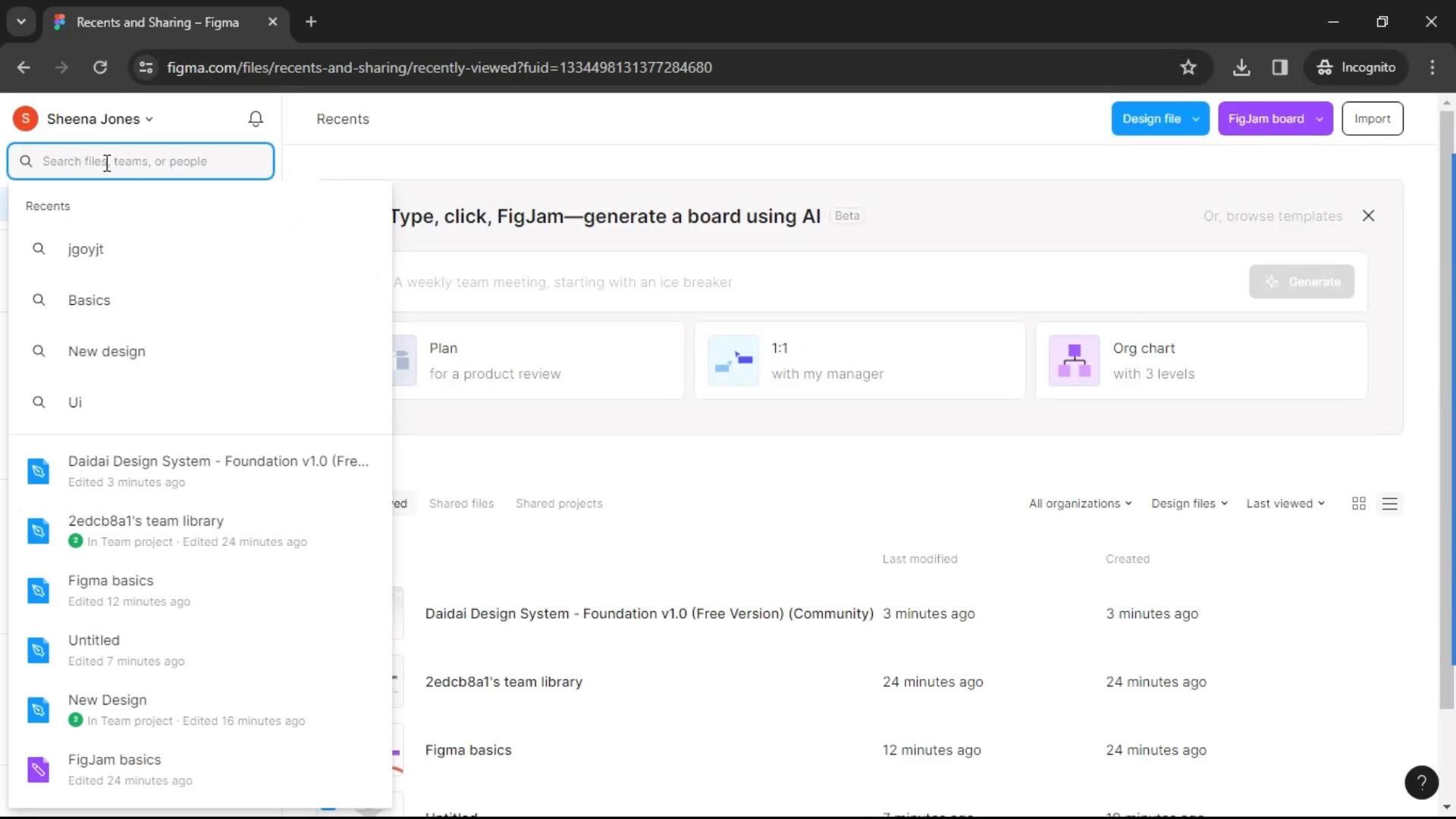Click the 1:1 template icon
Image resolution: width=1456 pixels, height=819 pixels.
click(x=733, y=360)
